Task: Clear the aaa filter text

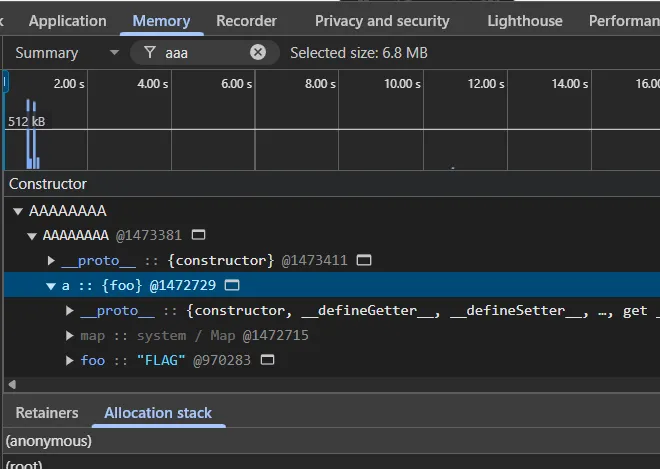Action: [258, 52]
